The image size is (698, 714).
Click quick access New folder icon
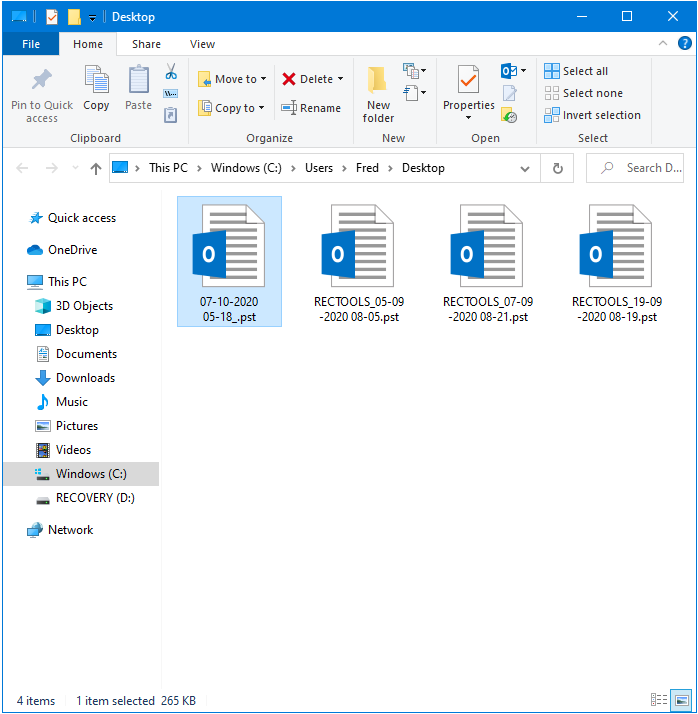pyautogui.click(x=74, y=17)
